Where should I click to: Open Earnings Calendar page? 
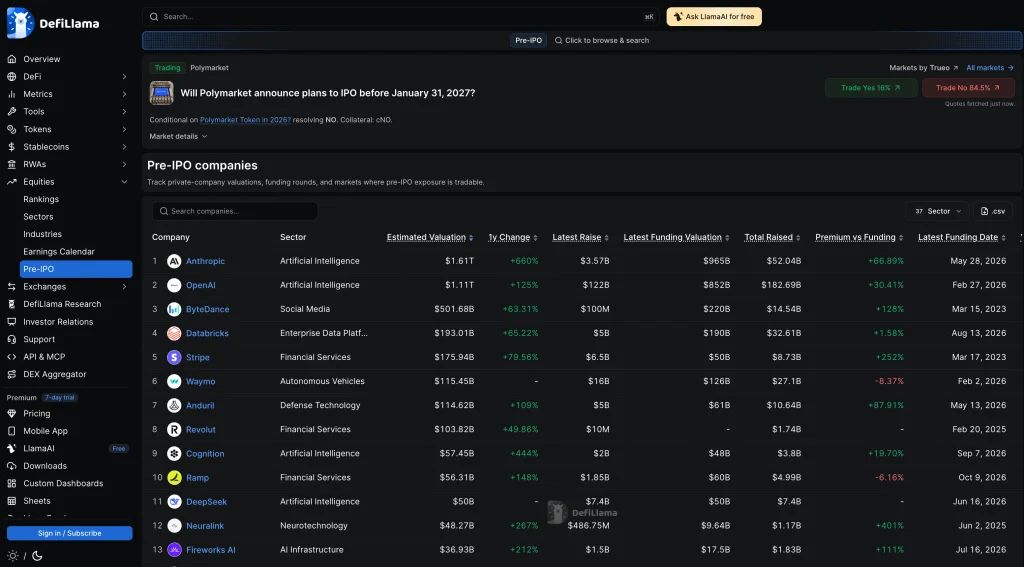pyautogui.click(x=59, y=251)
